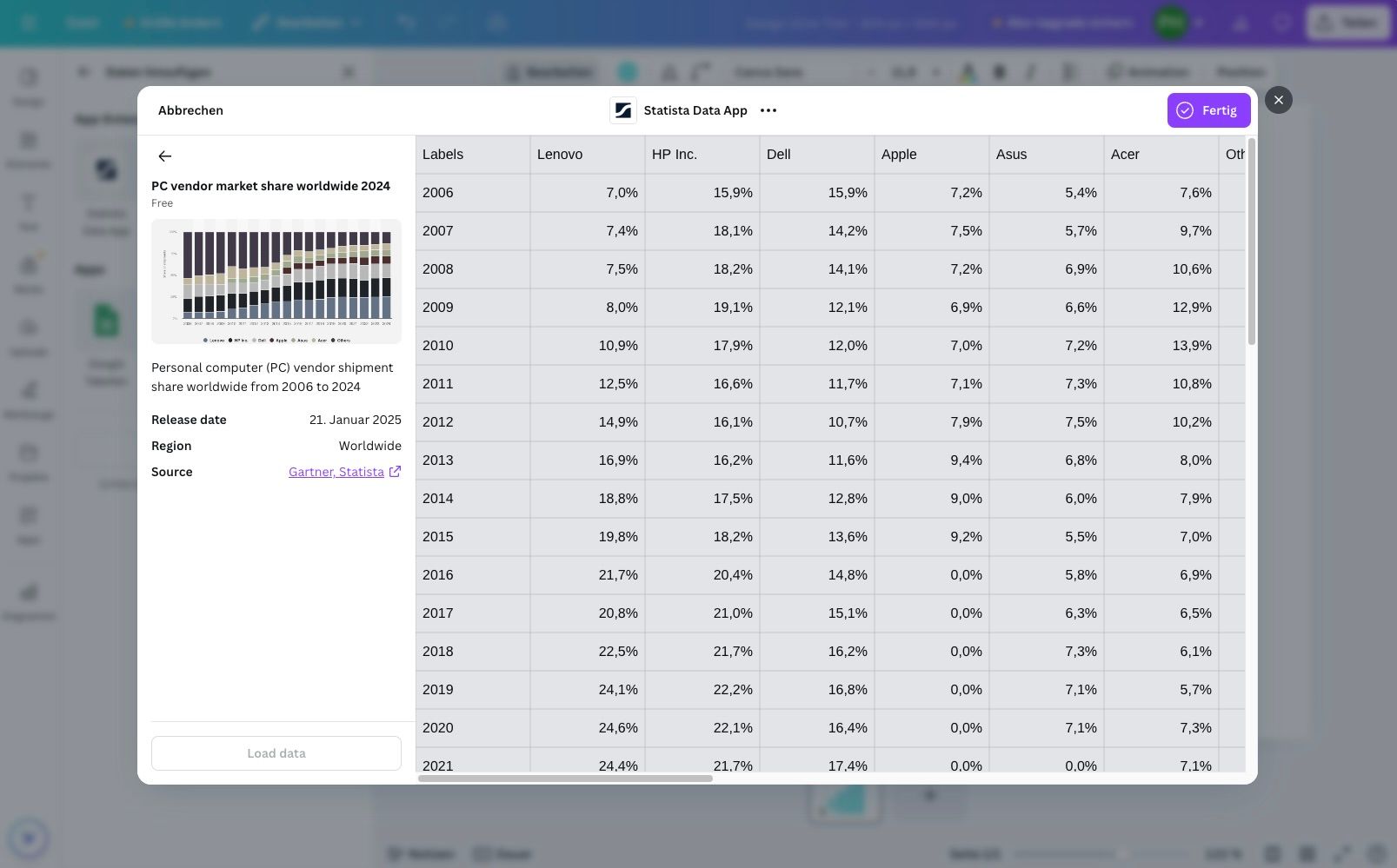Select the HP Inc. column header

click(702, 155)
